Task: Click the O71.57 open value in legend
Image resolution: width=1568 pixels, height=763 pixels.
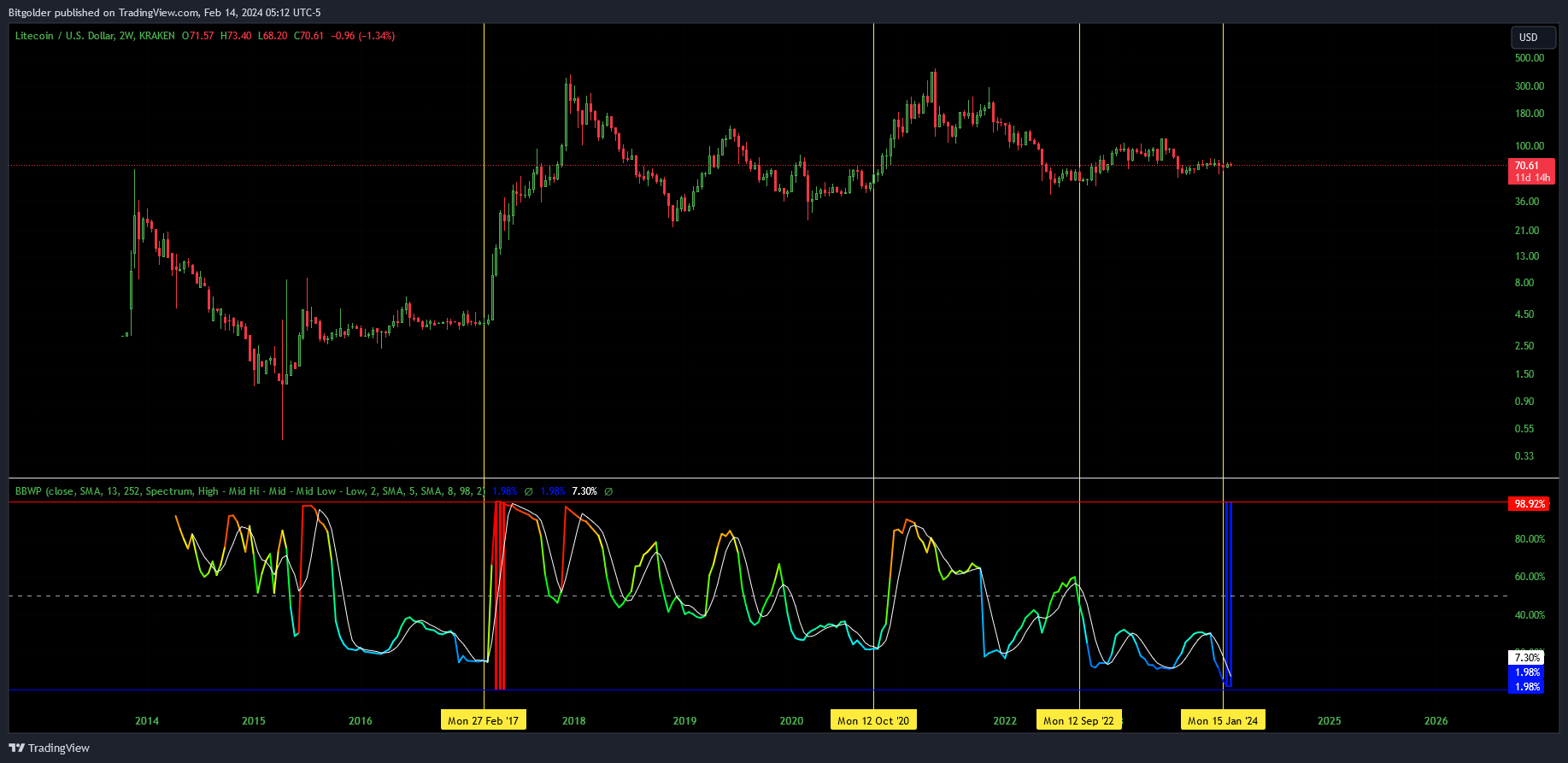Action: 198,36
